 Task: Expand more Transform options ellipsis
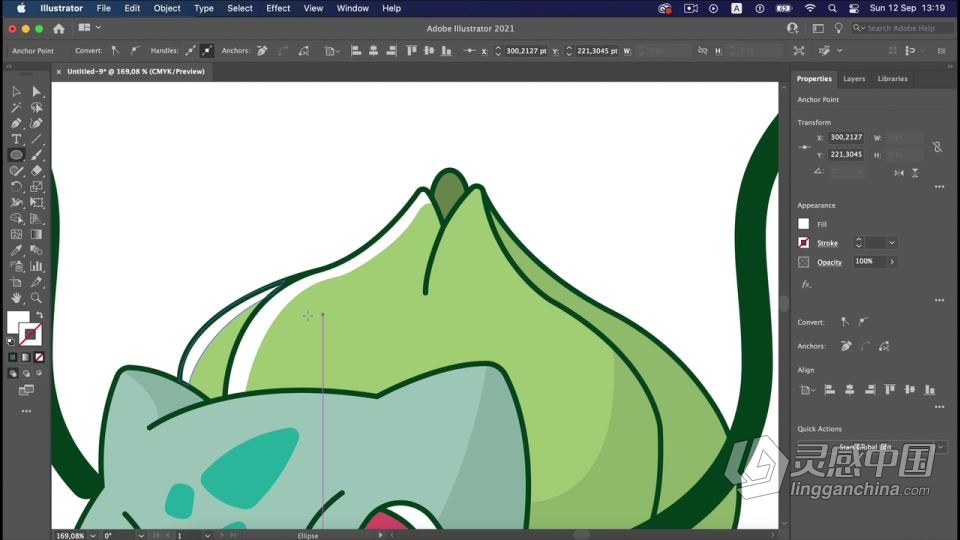tap(939, 186)
